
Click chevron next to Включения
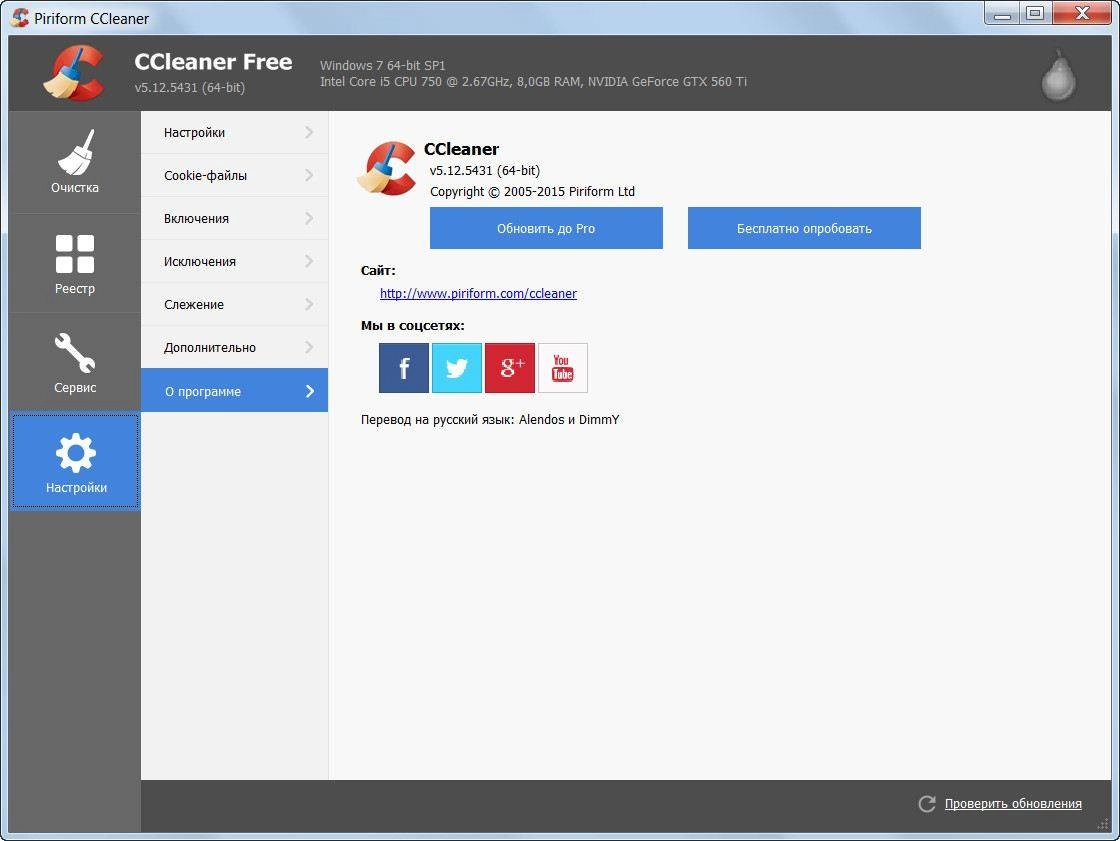click(x=309, y=218)
